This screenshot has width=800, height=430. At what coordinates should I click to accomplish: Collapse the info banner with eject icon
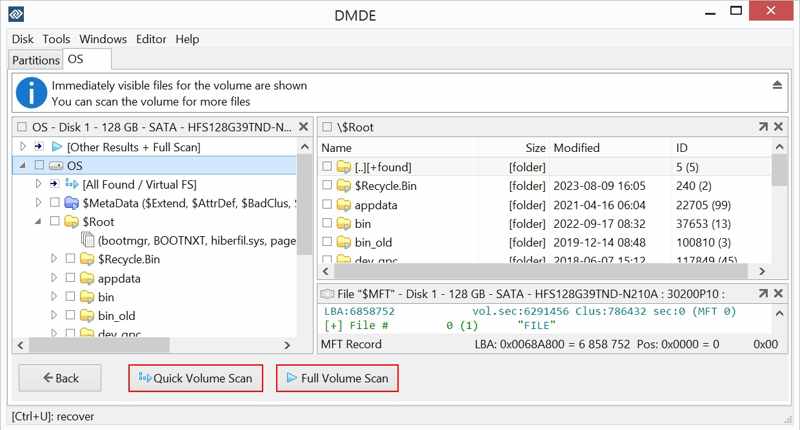pos(777,85)
